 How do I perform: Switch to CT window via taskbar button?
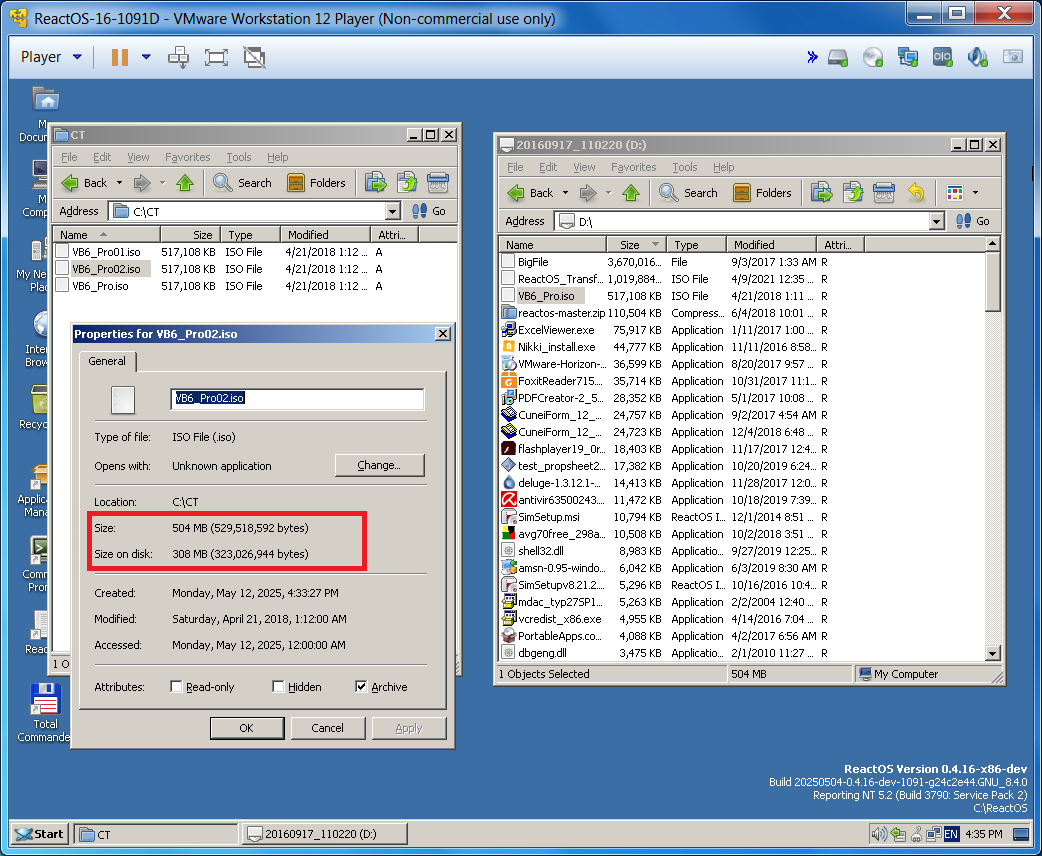[156, 834]
